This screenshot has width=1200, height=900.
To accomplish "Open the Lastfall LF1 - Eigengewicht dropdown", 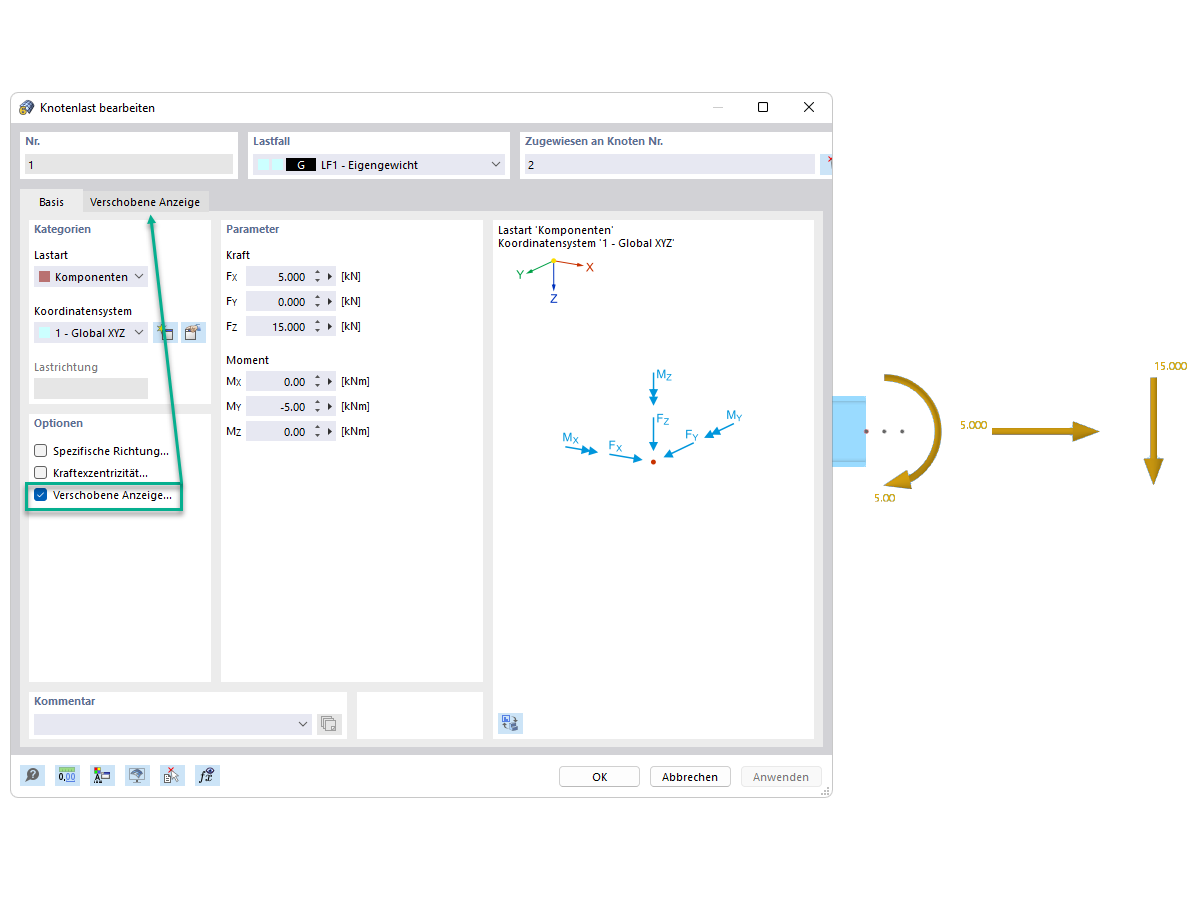I will (x=379, y=165).
